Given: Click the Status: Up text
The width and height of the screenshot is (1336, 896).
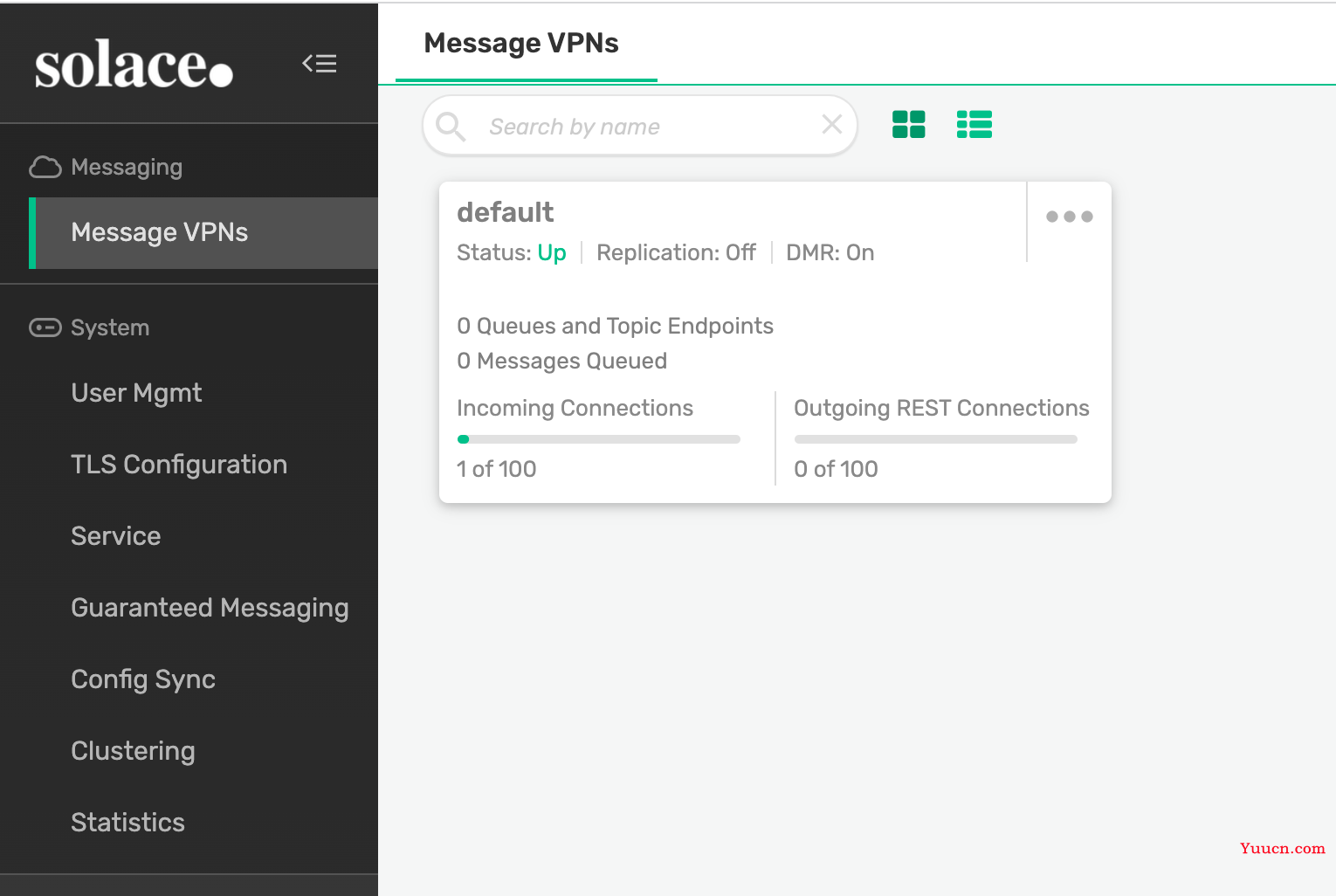Looking at the screenshot, I should [512, 253].
